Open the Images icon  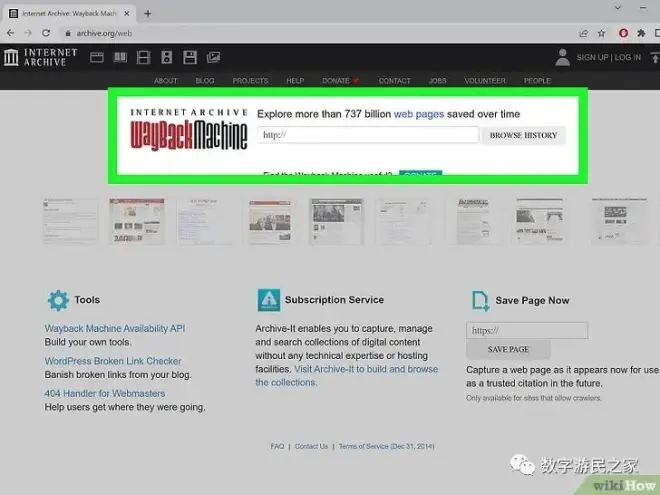tap(213, 57)
